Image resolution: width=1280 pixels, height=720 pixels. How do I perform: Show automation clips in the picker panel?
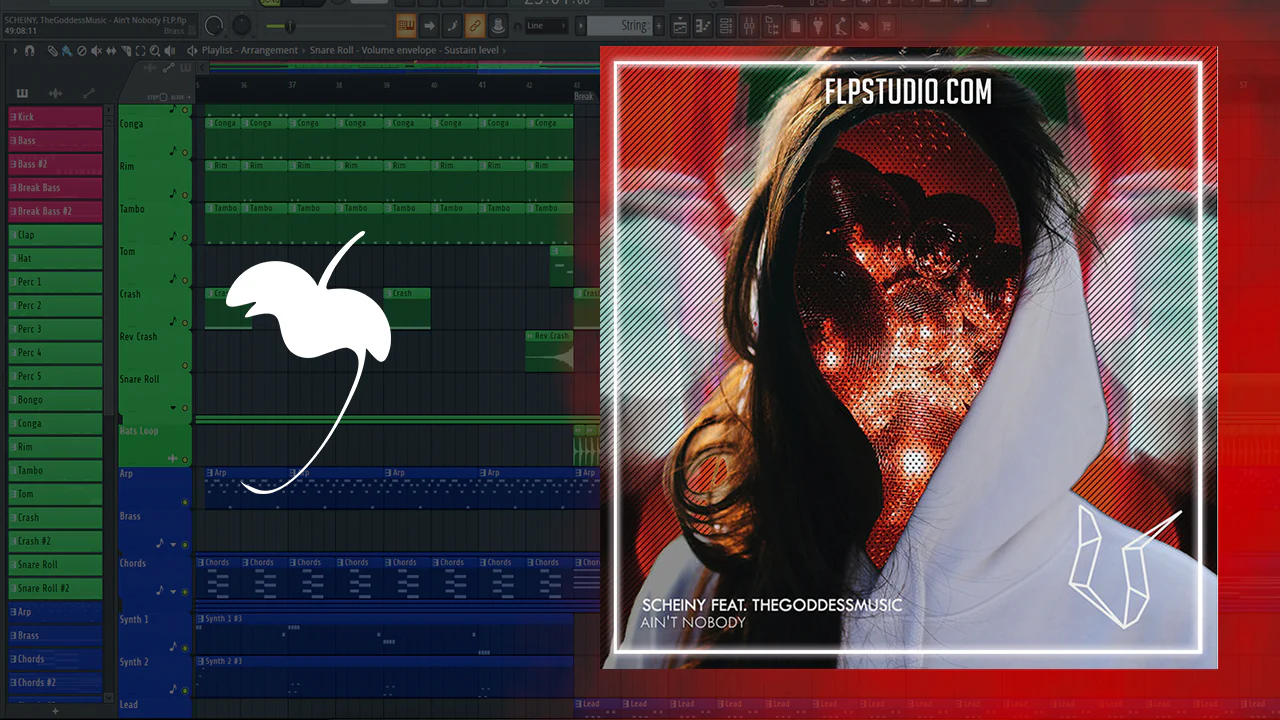[88, 93]
